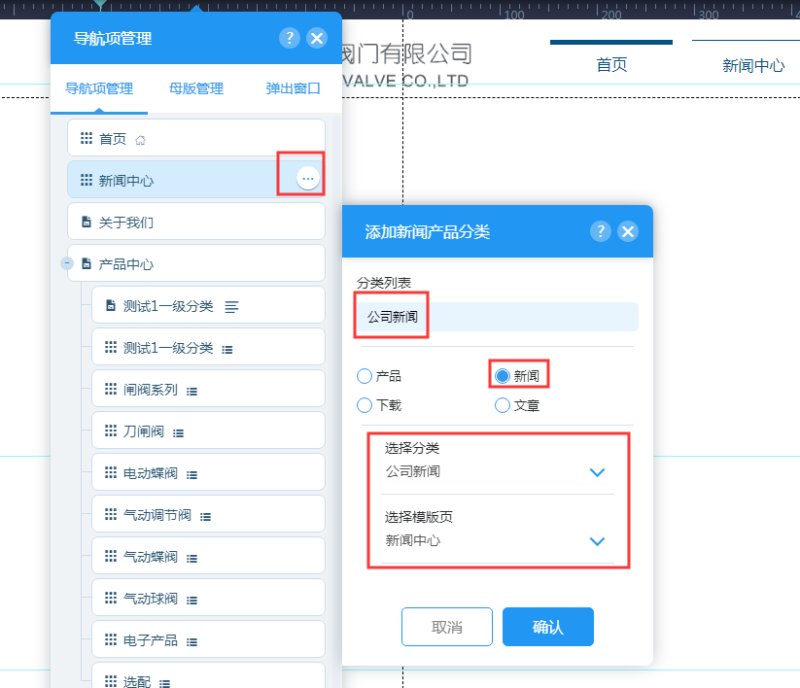Open the 选择分类 dropdown
This screenshot has width=800, height=688.
pos(497,472)
